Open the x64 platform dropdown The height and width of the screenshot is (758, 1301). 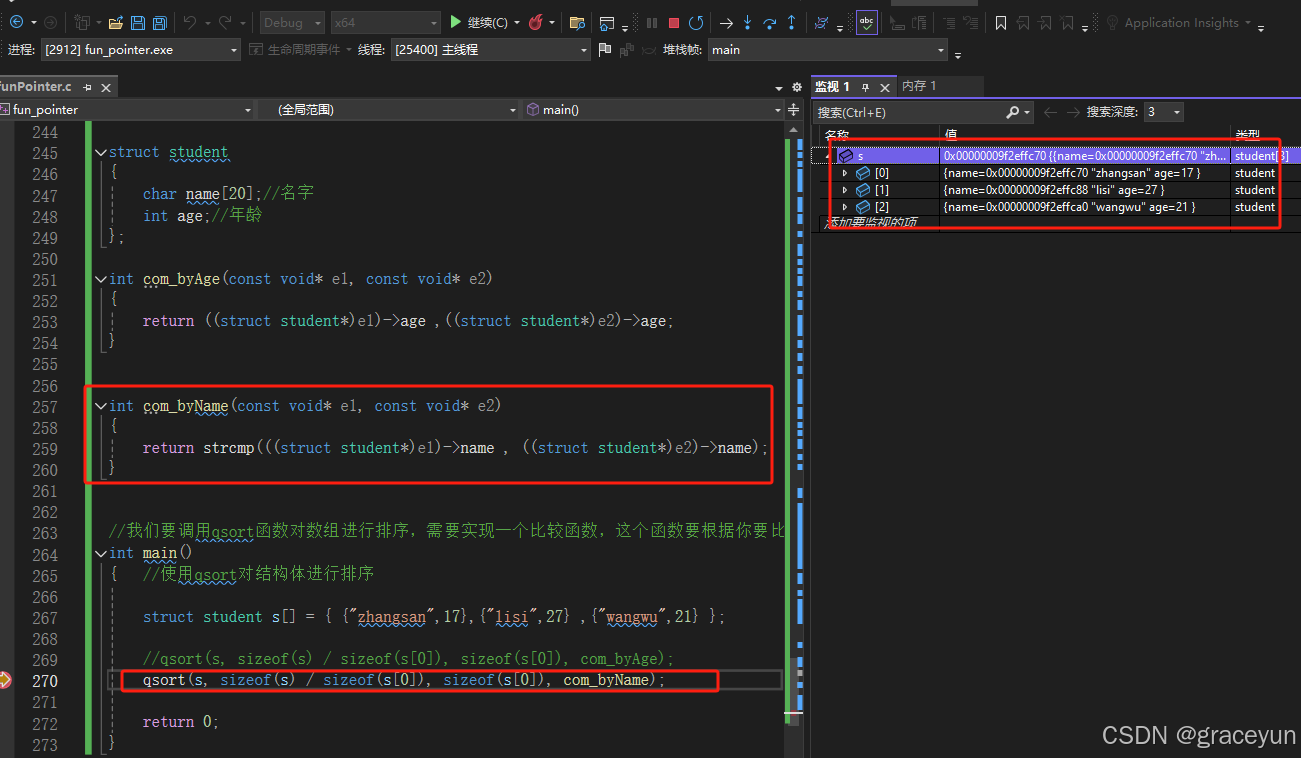386,22
